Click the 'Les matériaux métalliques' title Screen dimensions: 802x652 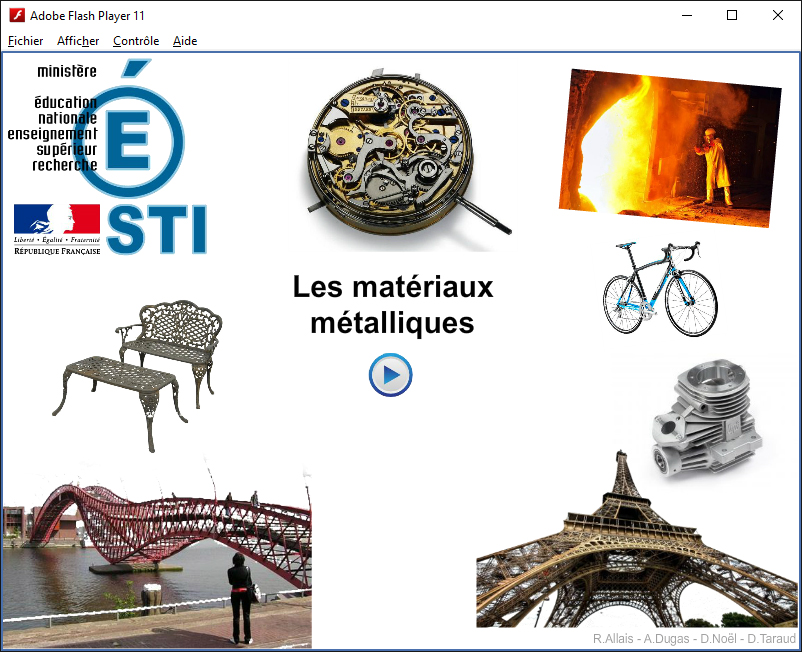pyautogui.click(x=392, y=305)
